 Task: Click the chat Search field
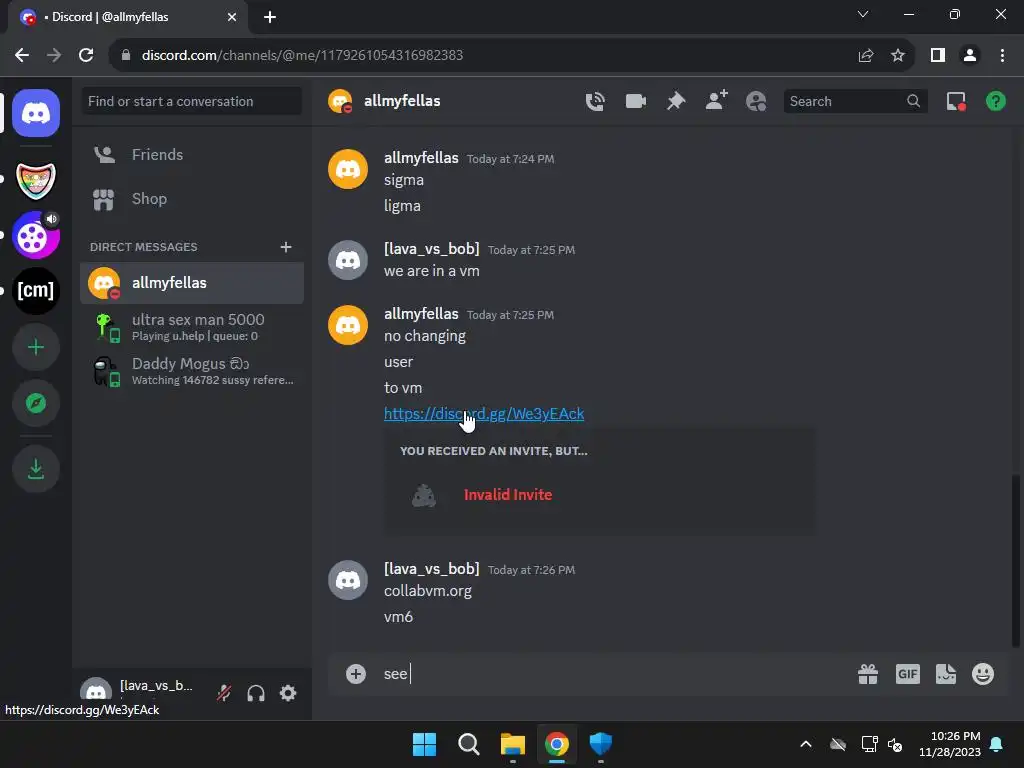[855, 101]
